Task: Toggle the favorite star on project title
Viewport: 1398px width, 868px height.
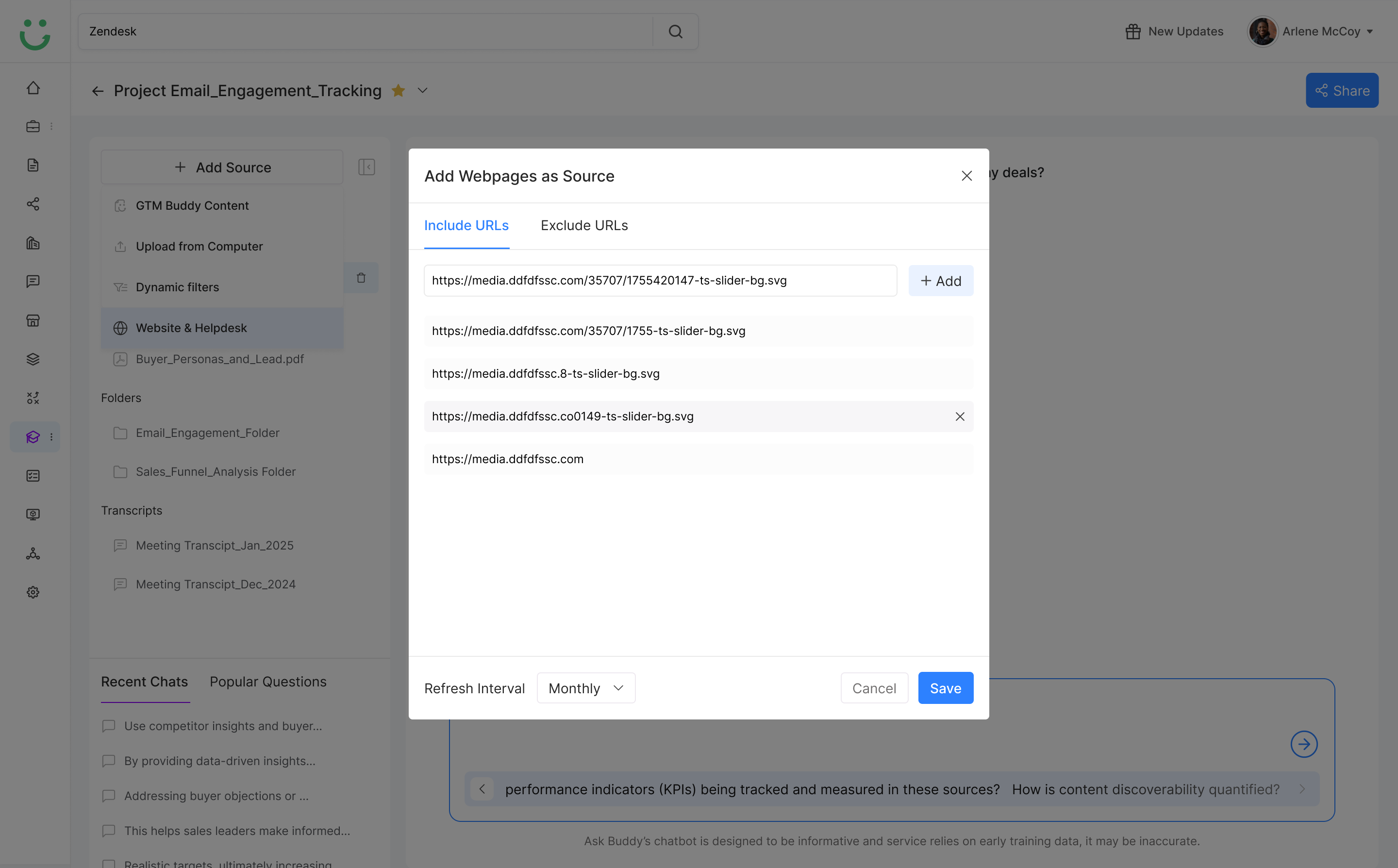Action: tap(398, 90)
